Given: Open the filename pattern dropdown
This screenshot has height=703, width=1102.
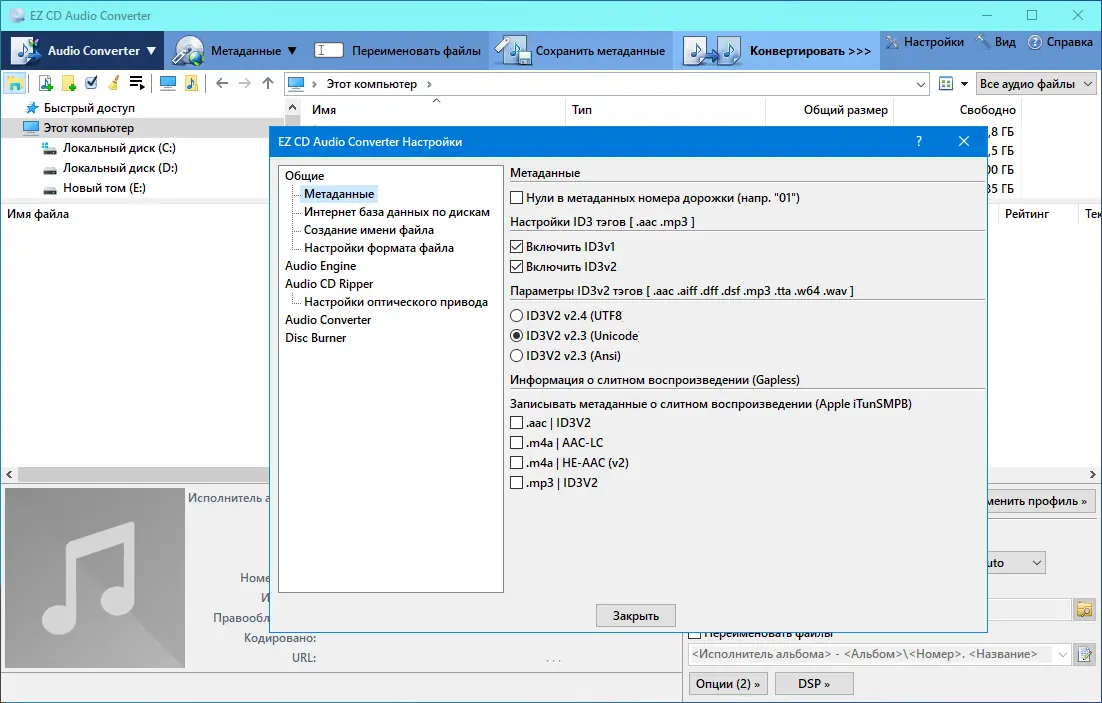Looking at the screenshot, I should click(1062, 654).
